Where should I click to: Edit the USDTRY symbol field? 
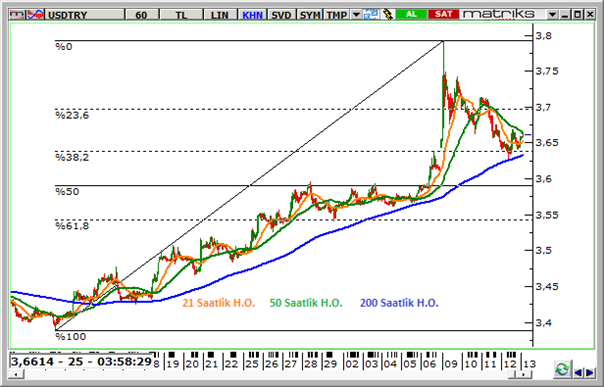click(x=85, y=15)
